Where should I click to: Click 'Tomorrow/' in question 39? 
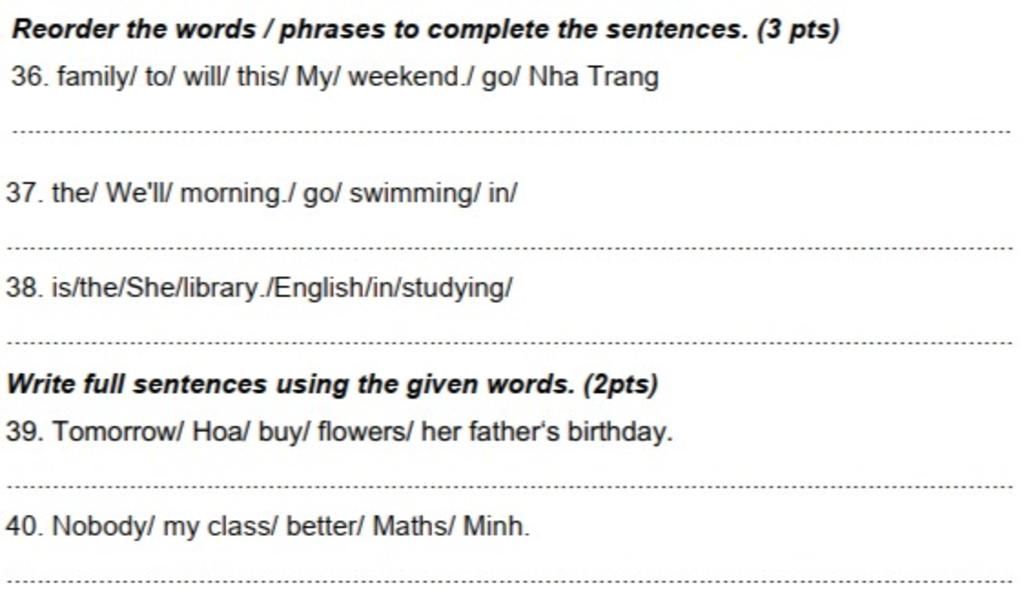pos(118,432)
